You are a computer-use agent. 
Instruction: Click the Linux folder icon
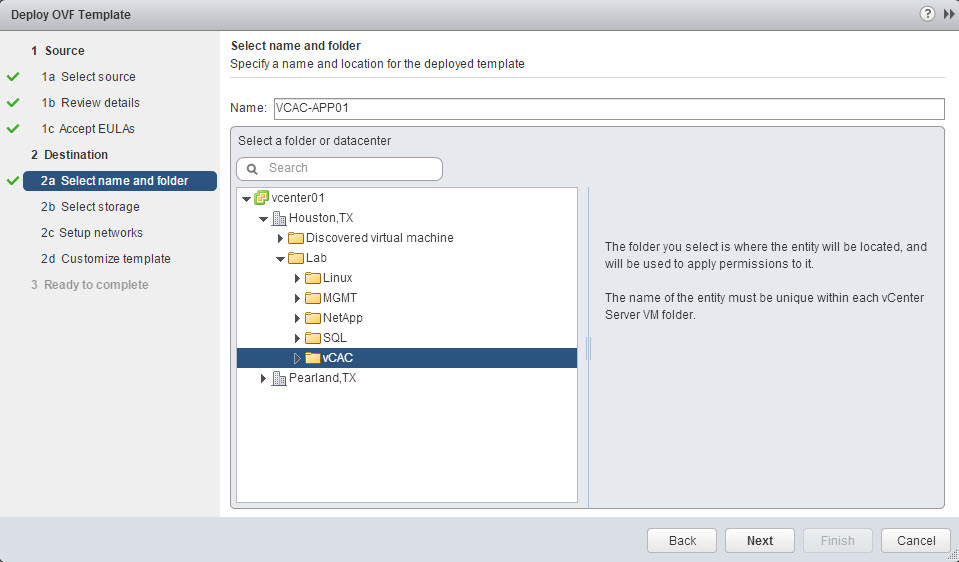click(x=313, y=278)
